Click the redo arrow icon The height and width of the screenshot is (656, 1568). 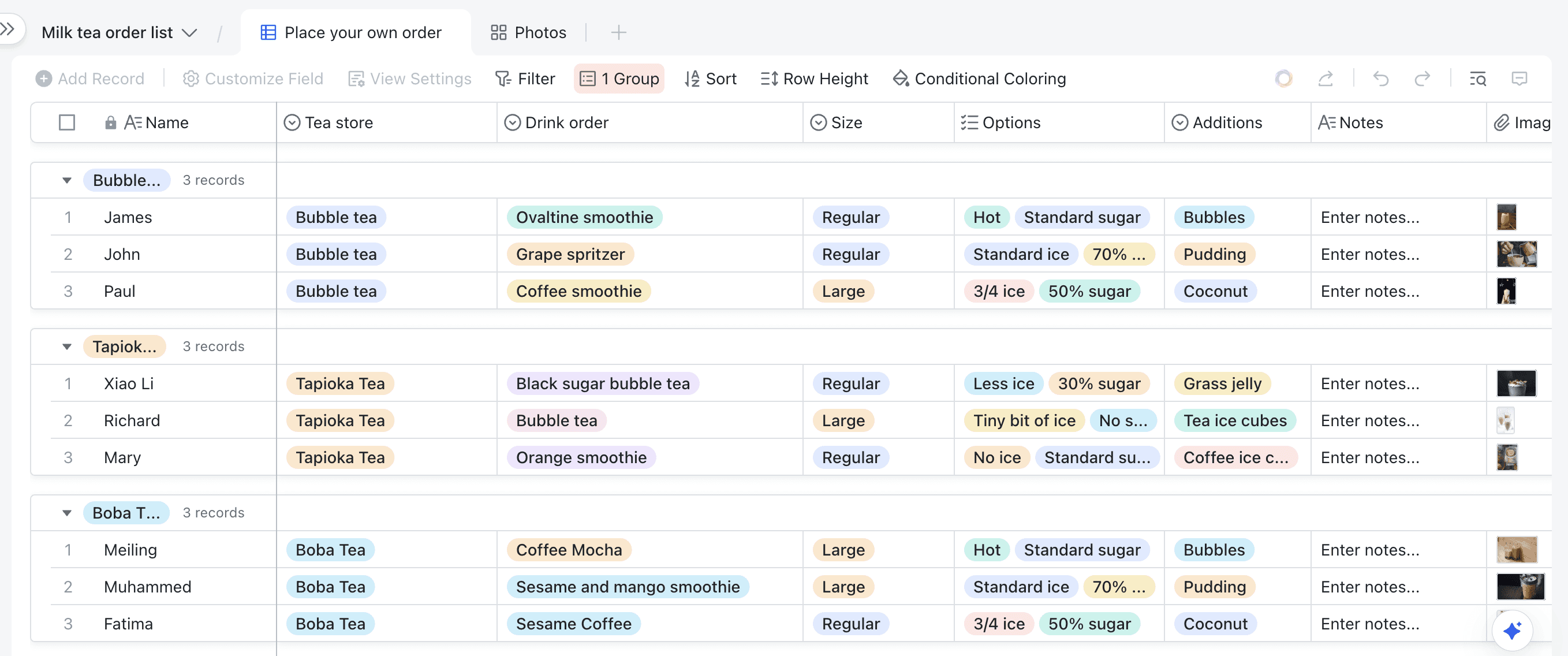pos(1422,79)
